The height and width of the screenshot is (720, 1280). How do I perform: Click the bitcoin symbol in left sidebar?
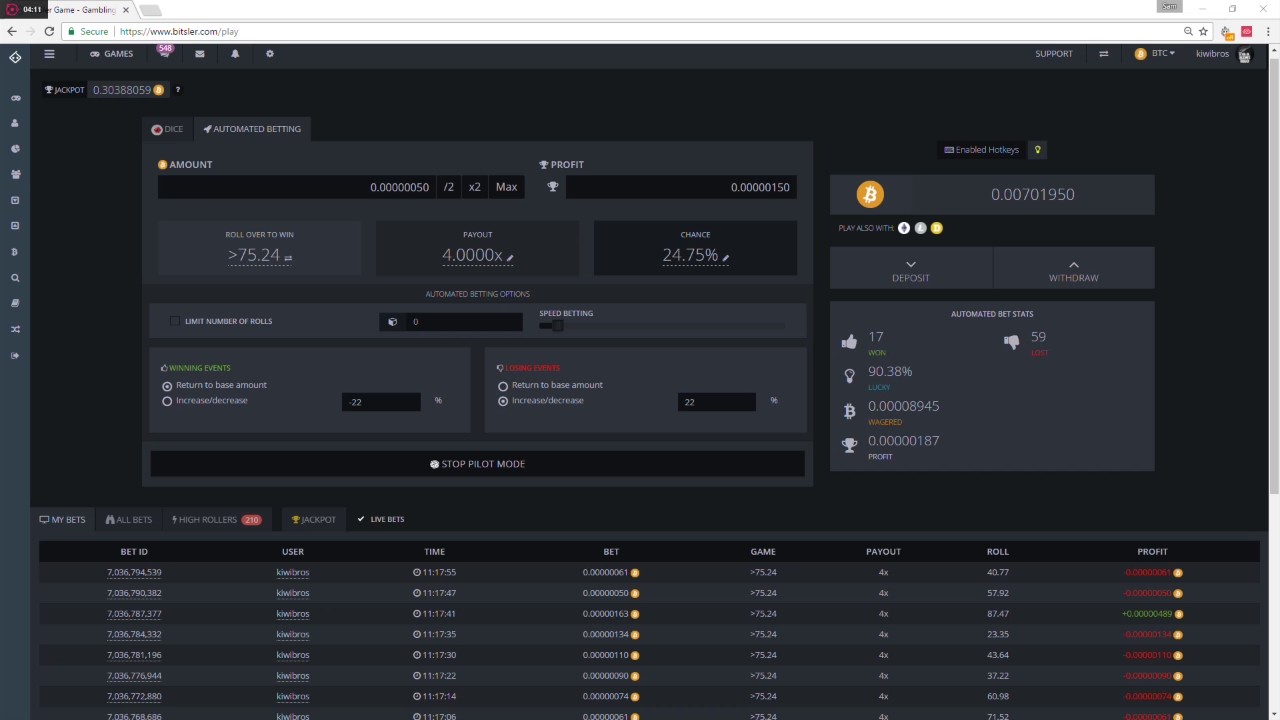pos(15,252)
